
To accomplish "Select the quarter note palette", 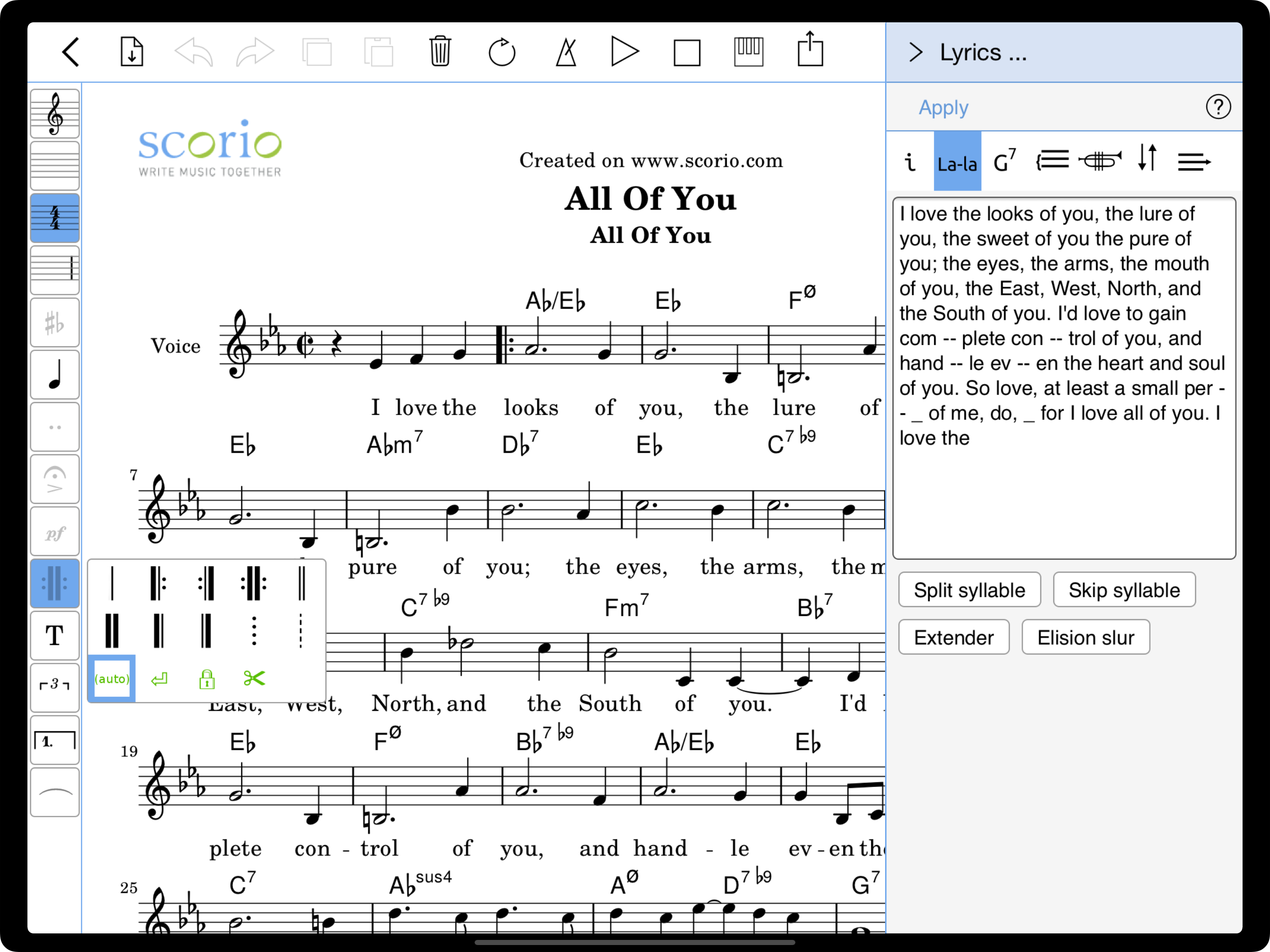I will [54, 375].
